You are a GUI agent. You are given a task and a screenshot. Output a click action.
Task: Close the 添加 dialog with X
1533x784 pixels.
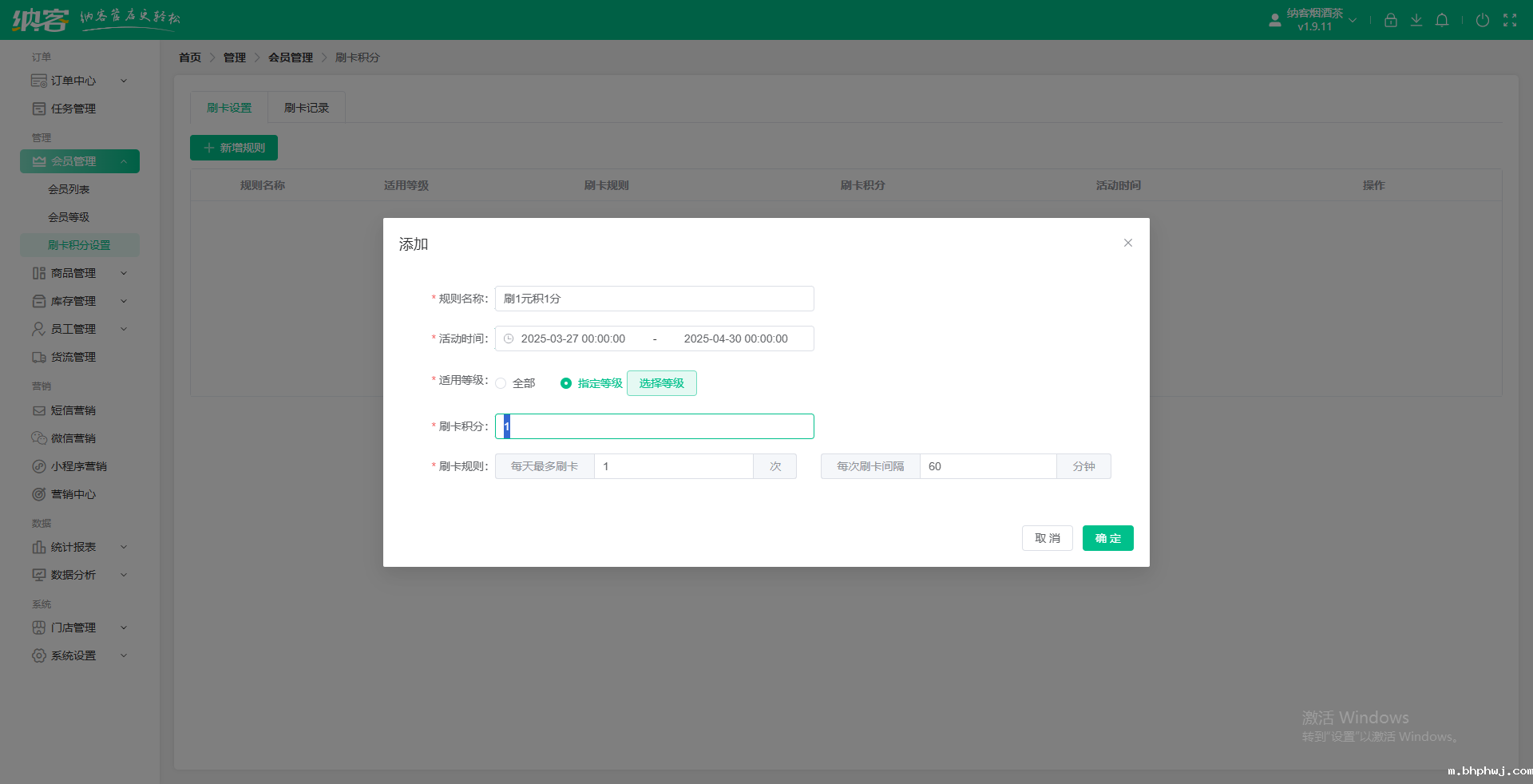pyautogui.click(x=1128, y=243)
